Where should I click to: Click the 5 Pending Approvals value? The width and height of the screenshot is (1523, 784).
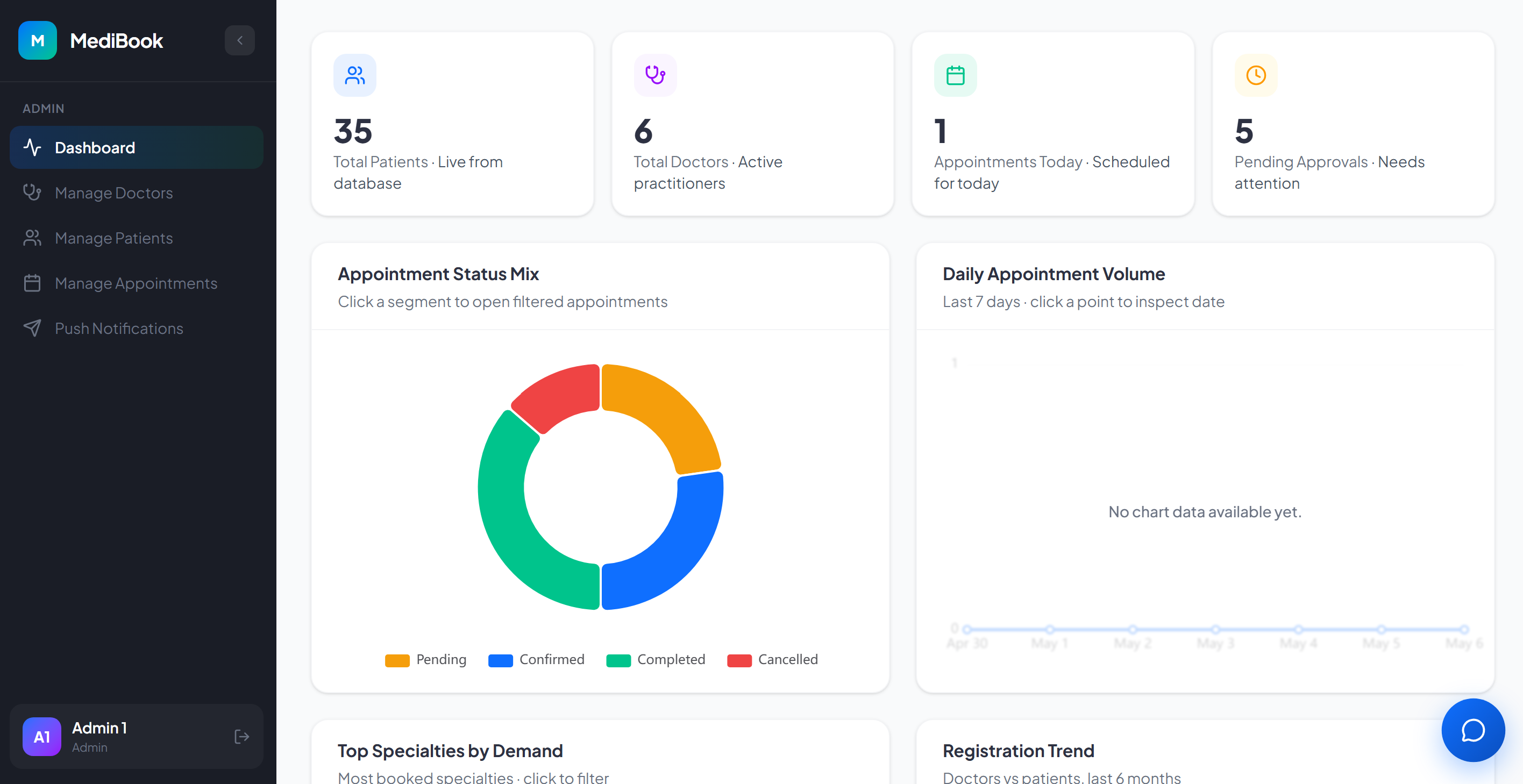tap(1244, 131)
